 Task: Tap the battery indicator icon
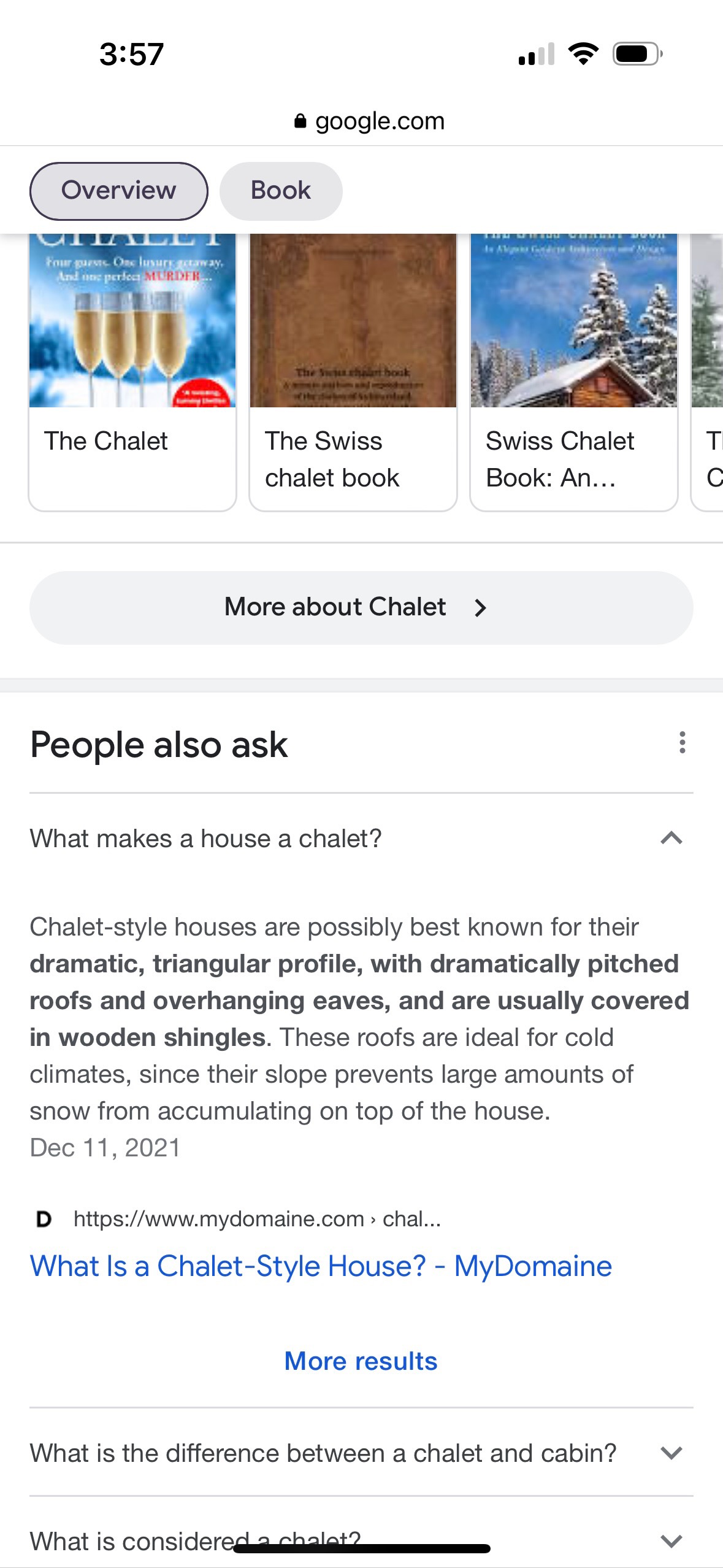pos(637,54)
